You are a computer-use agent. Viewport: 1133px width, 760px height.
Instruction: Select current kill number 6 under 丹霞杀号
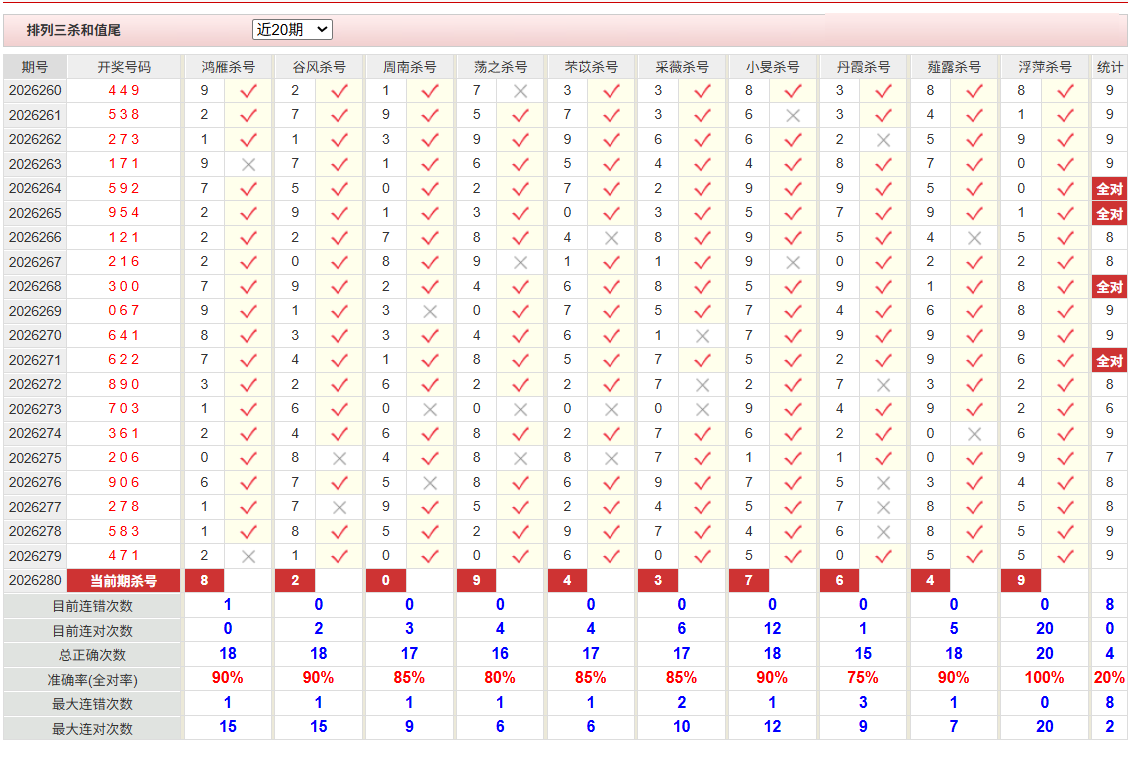click(839, 581)
